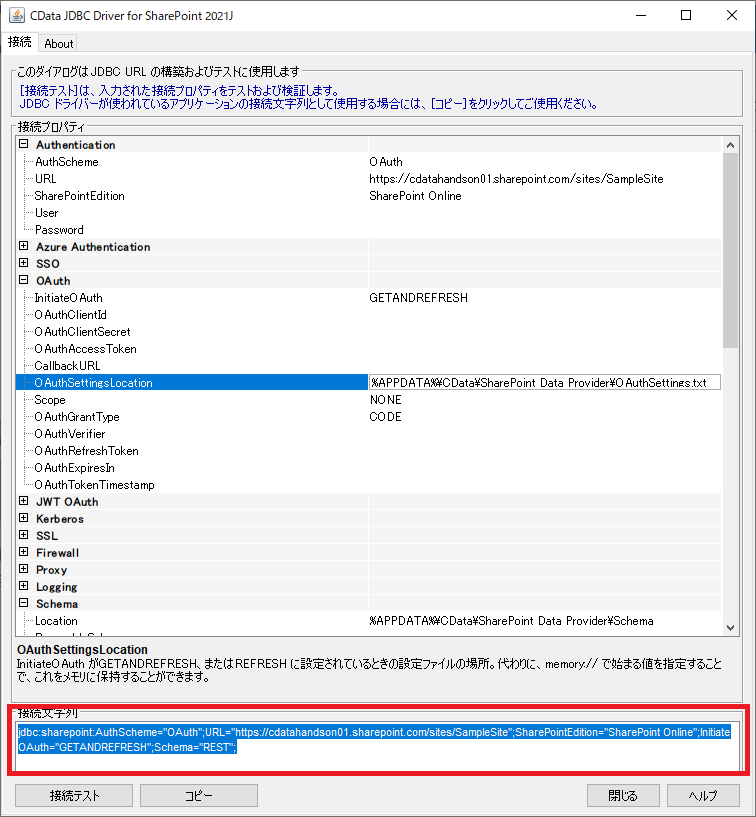
Task: Click scroll-down arrow of property list
Action: (x=730, y=628)
